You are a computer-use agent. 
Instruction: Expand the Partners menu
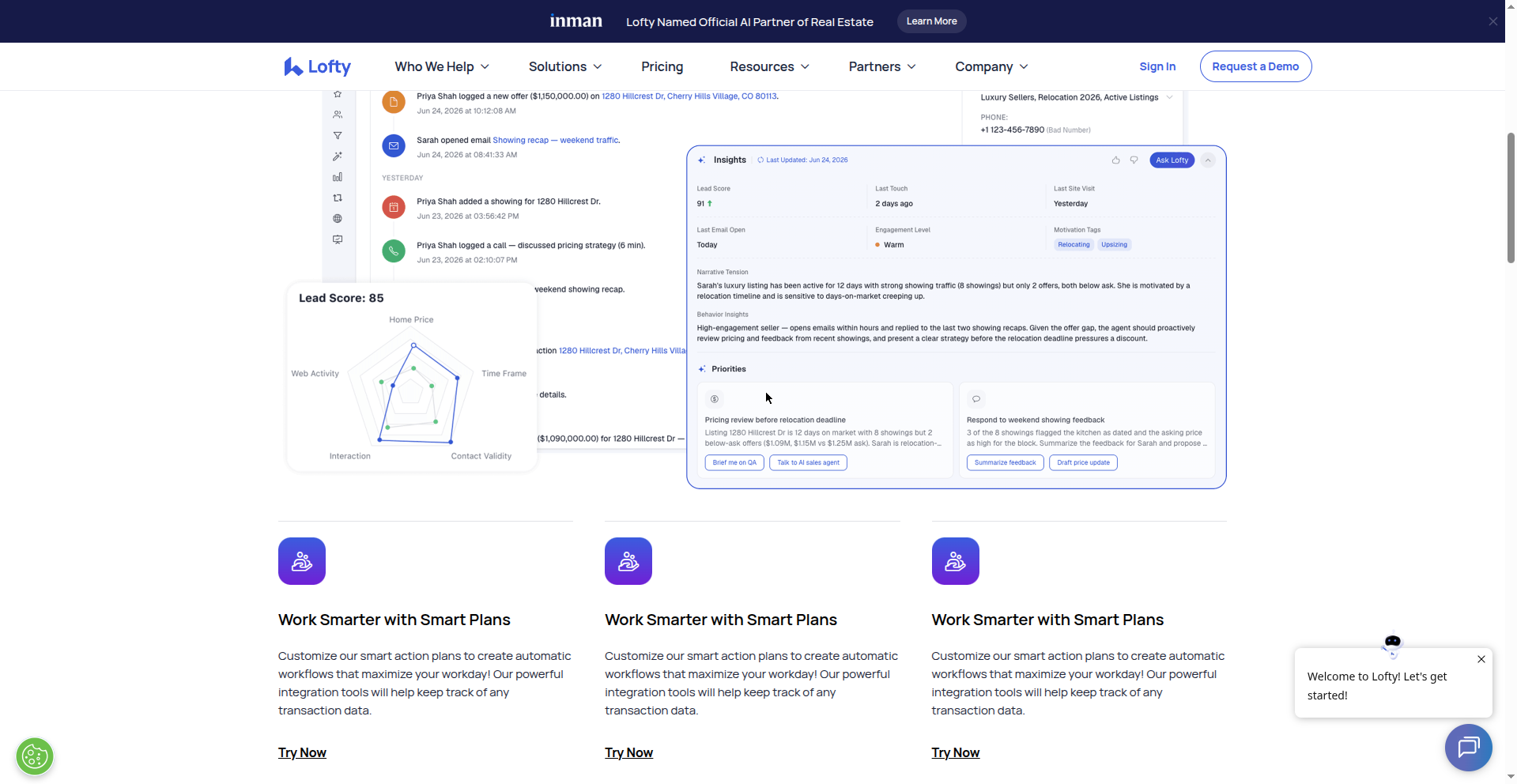[x=882, y=66]
